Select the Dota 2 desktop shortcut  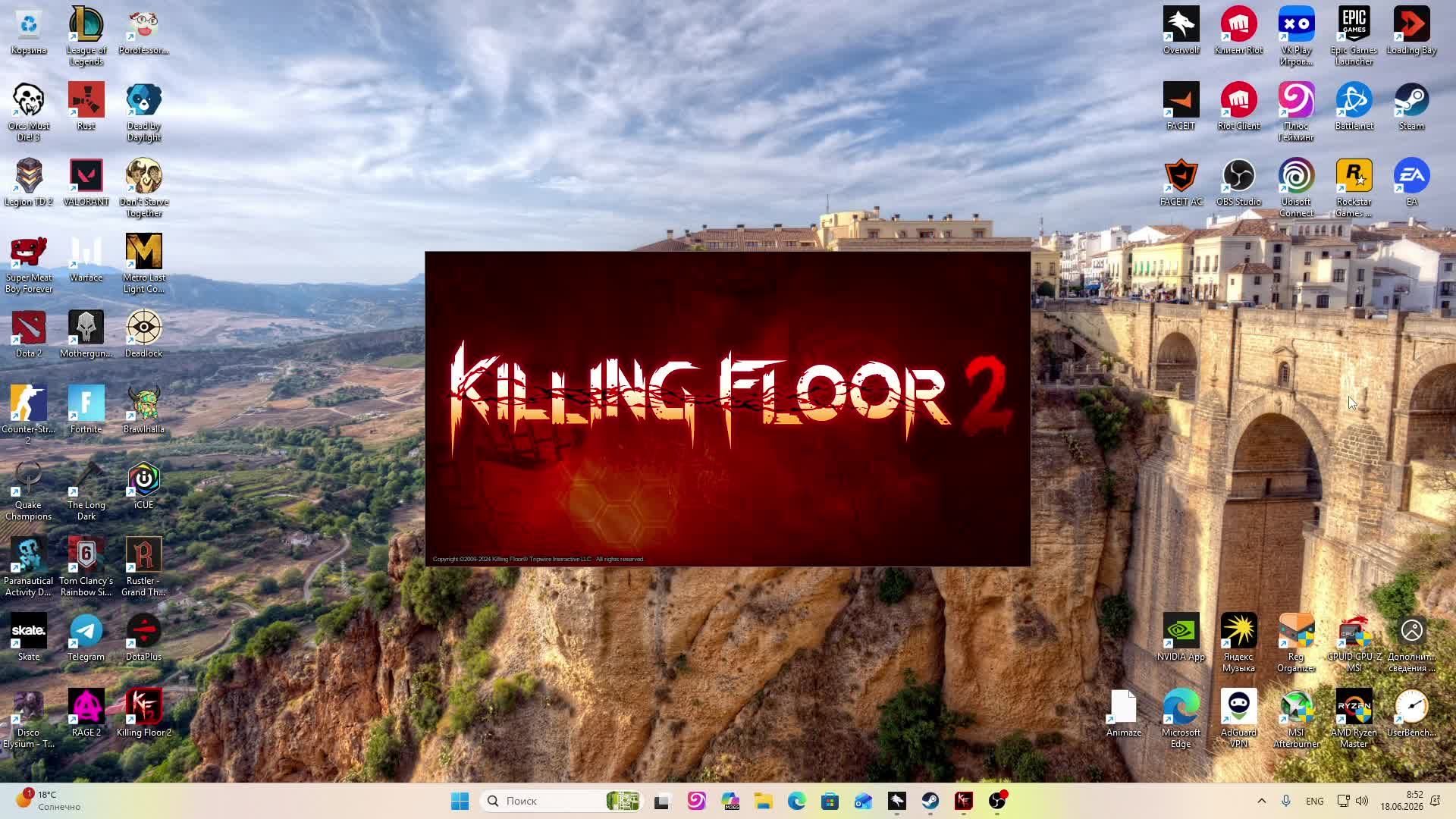pyautogui.click(x=29, y=334)
